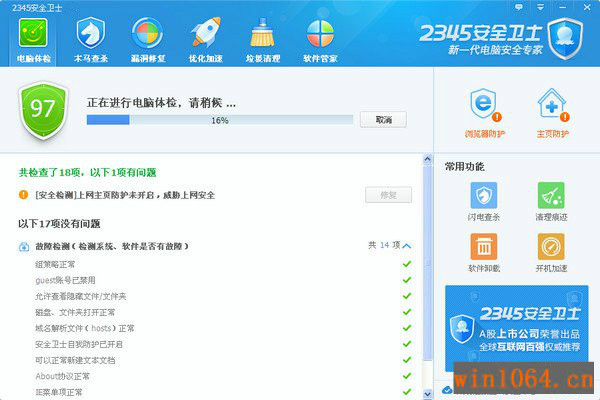Click the 修复 button for homepage protection

[388, 195]
